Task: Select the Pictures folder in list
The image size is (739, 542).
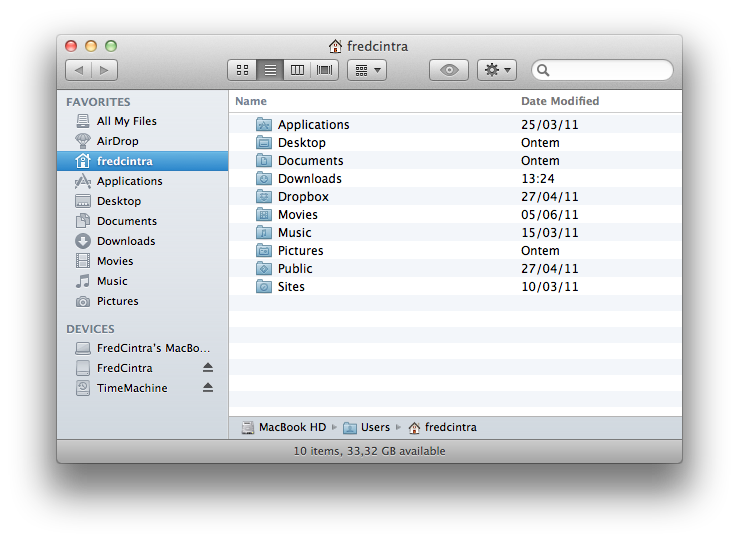Action: coord(455,250)
